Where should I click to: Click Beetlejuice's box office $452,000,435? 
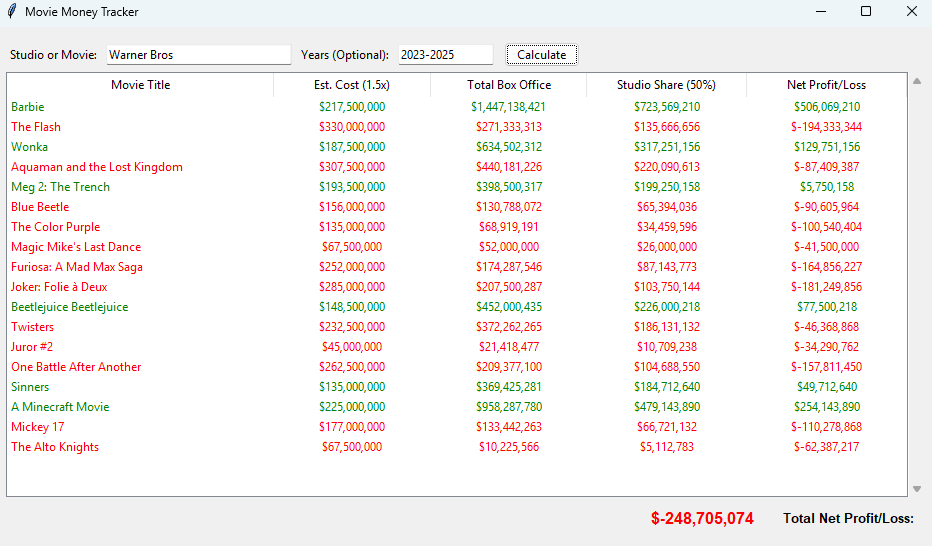[x=509, y=307]
